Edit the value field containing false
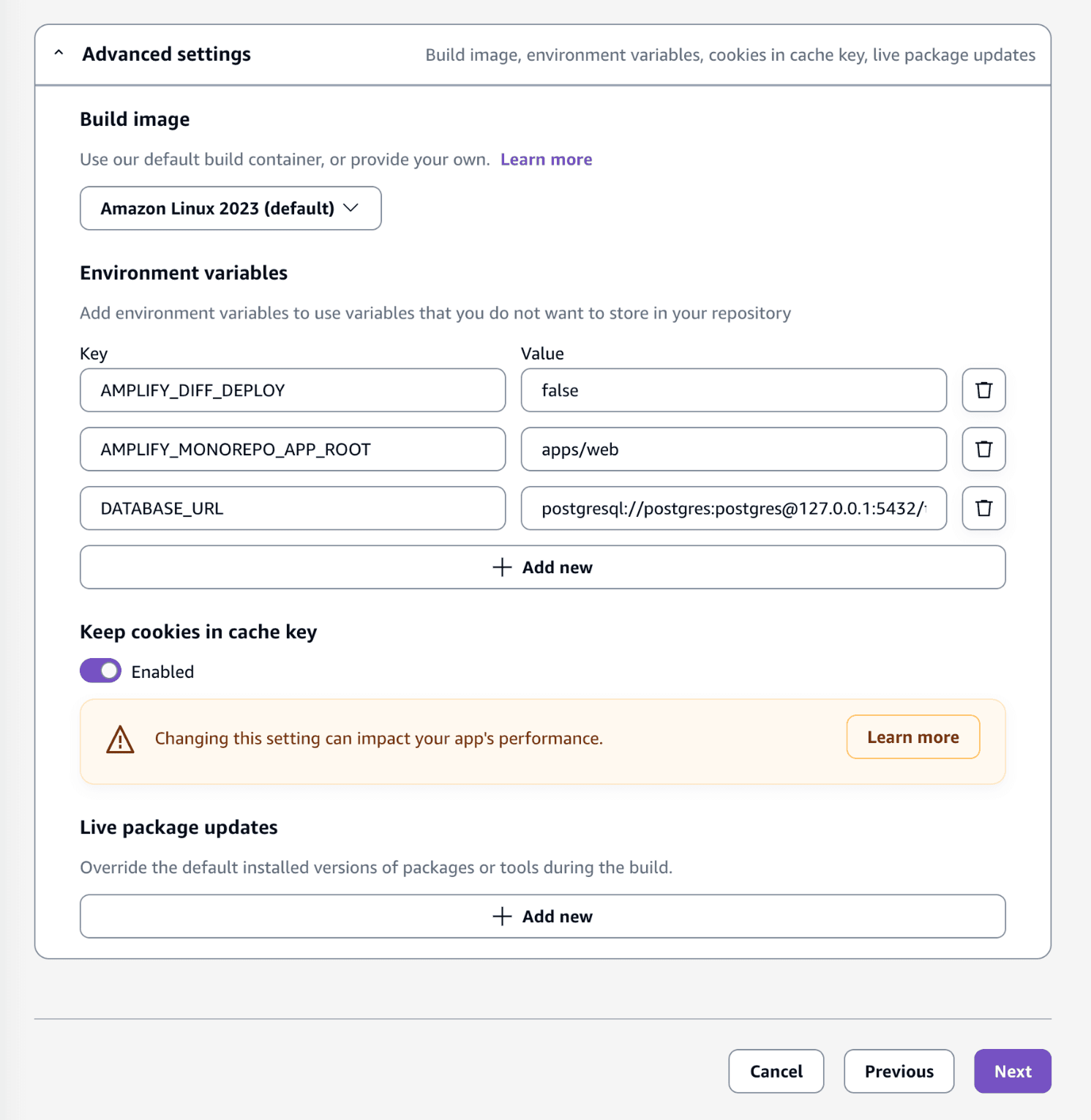The width and height of the screenshot is (1091, 1120). click(734, 390)
